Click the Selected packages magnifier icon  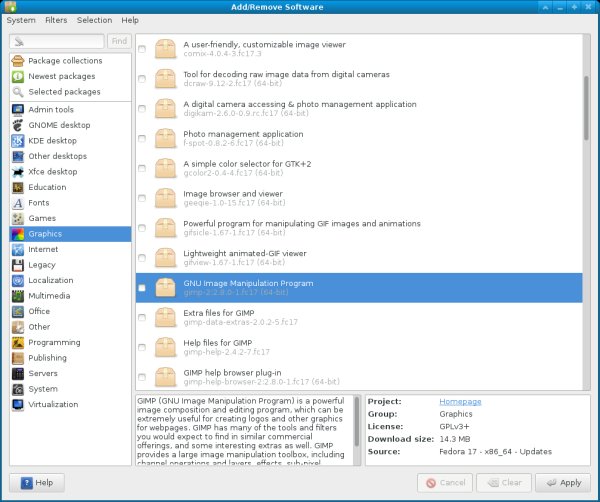tap(18, 92)
